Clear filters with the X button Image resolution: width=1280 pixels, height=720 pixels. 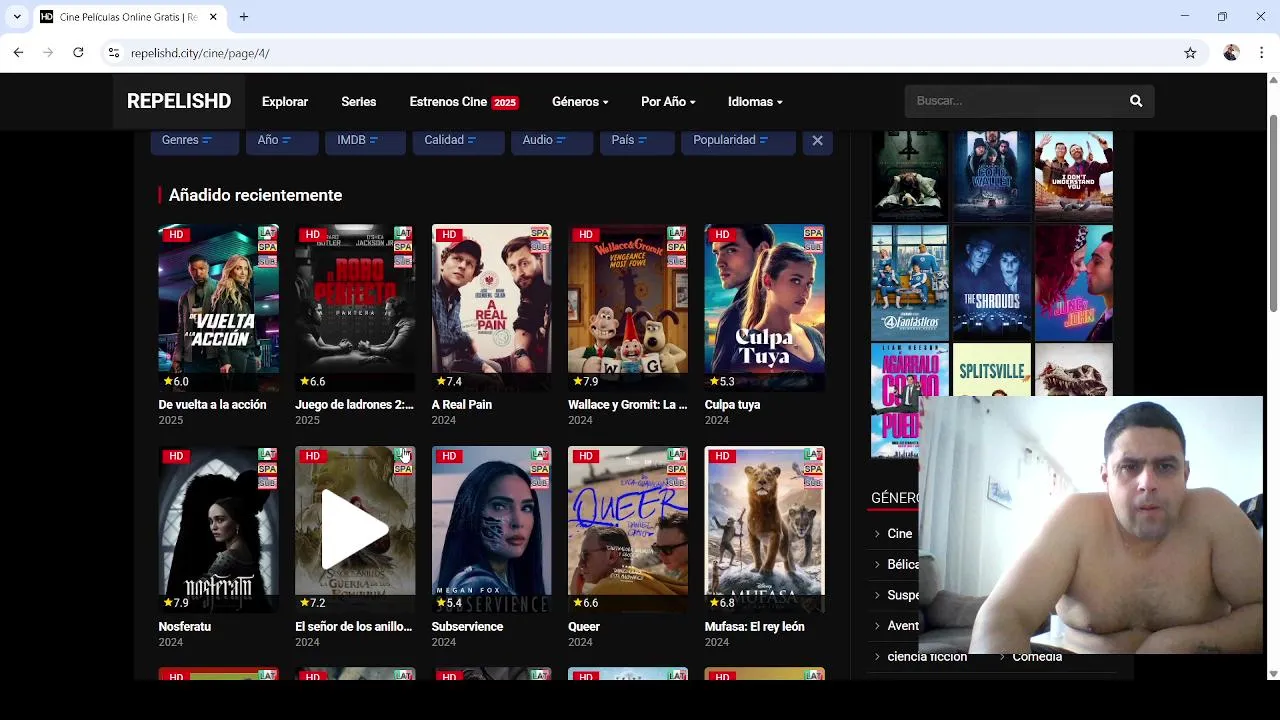817,140
